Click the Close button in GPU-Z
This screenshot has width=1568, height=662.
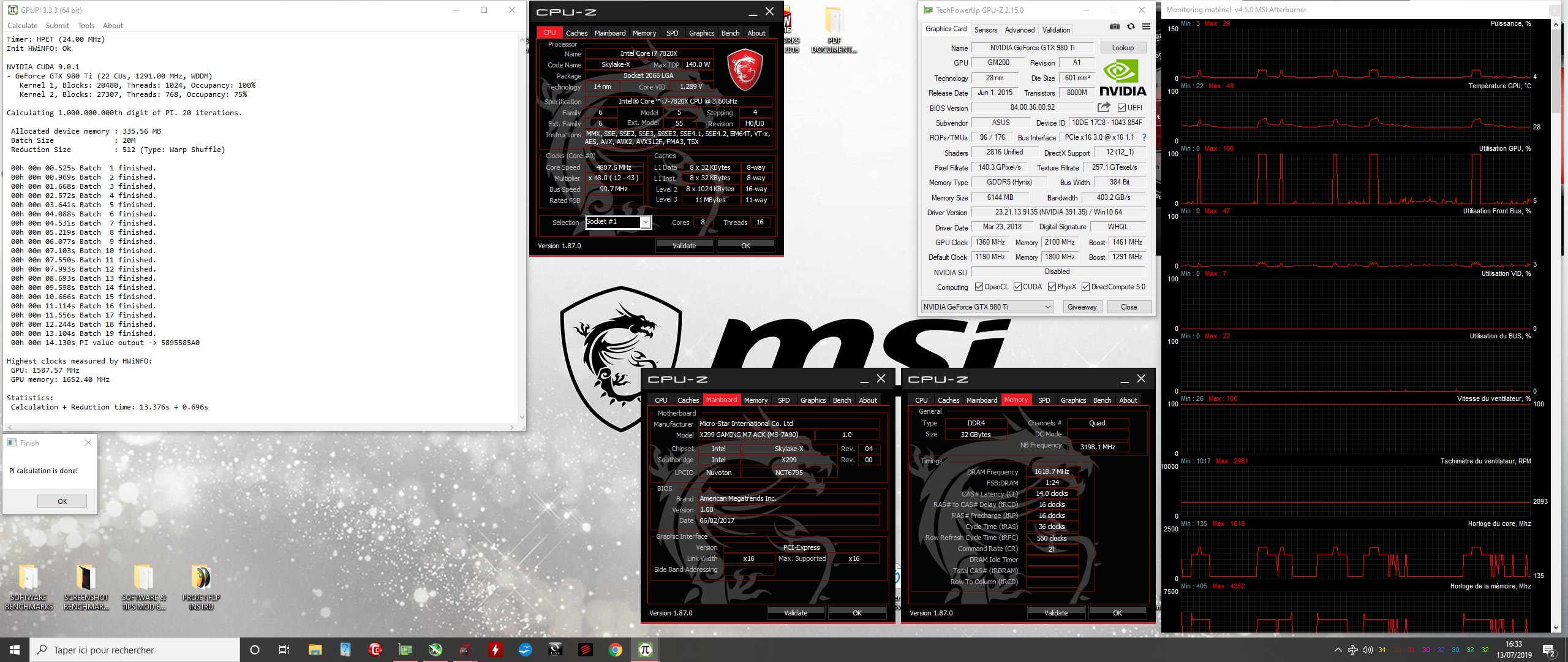pyautogui.click(x=1129, y=307)
